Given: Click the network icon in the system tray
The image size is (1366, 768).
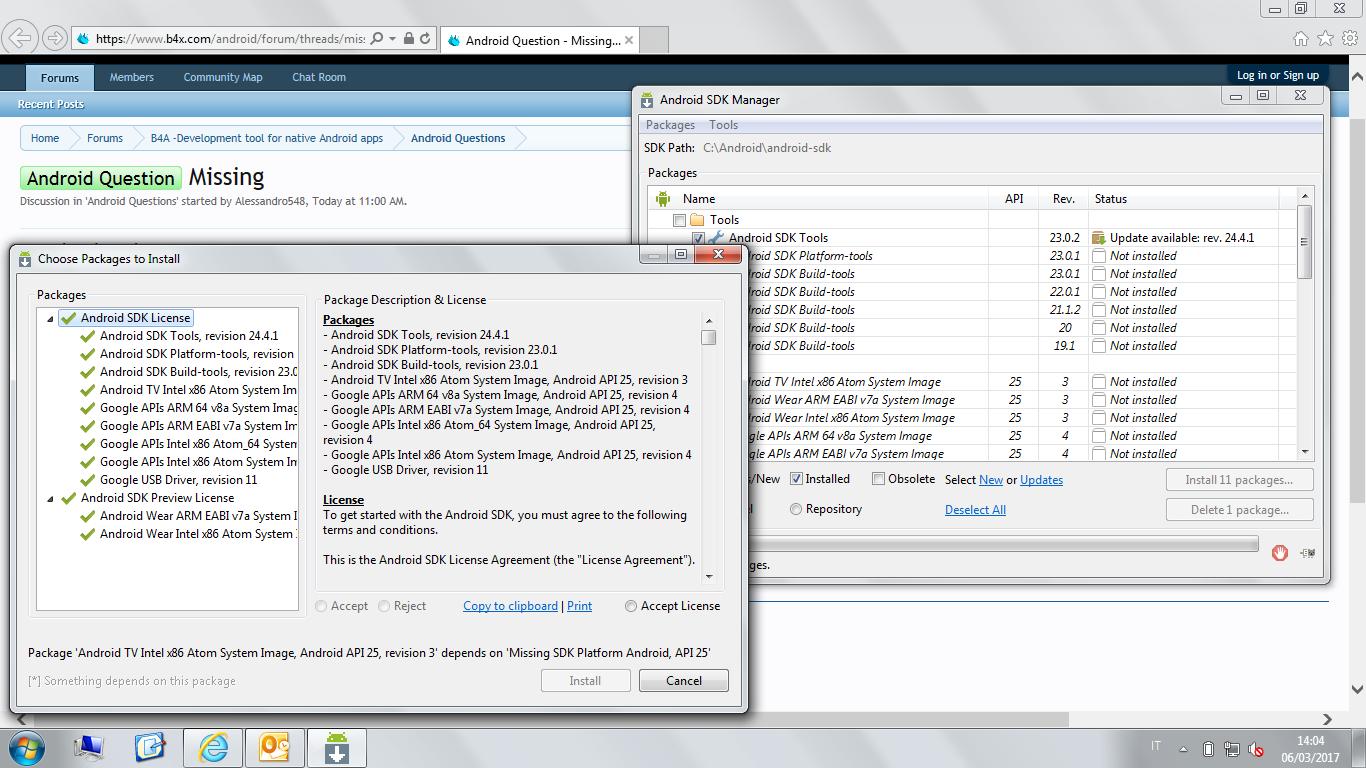Looking at the screenshot, I should point(1232,749).
